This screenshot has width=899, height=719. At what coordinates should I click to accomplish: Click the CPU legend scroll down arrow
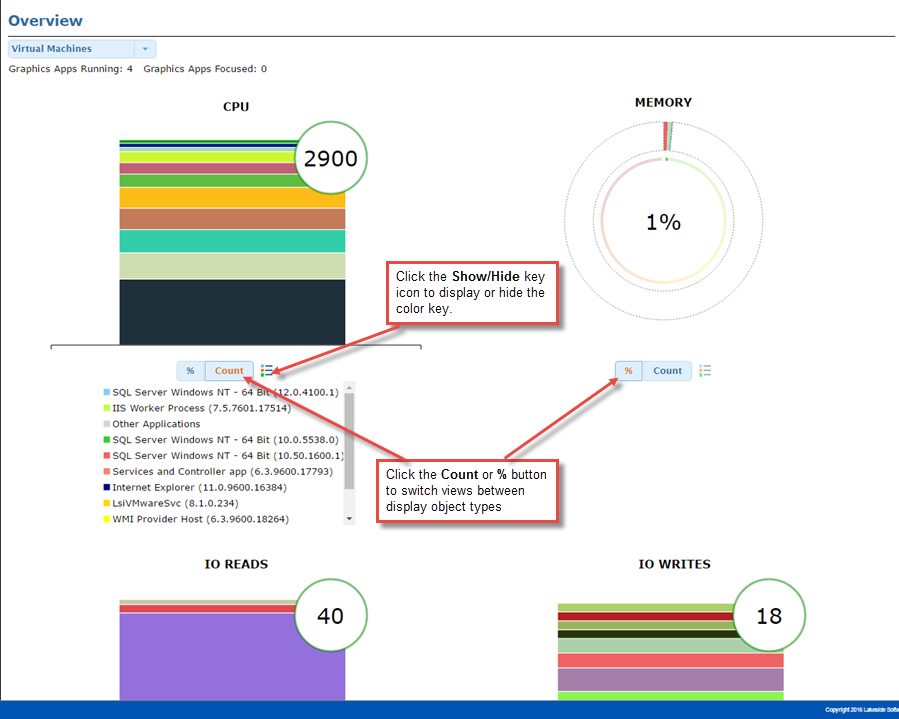(349, 519)
